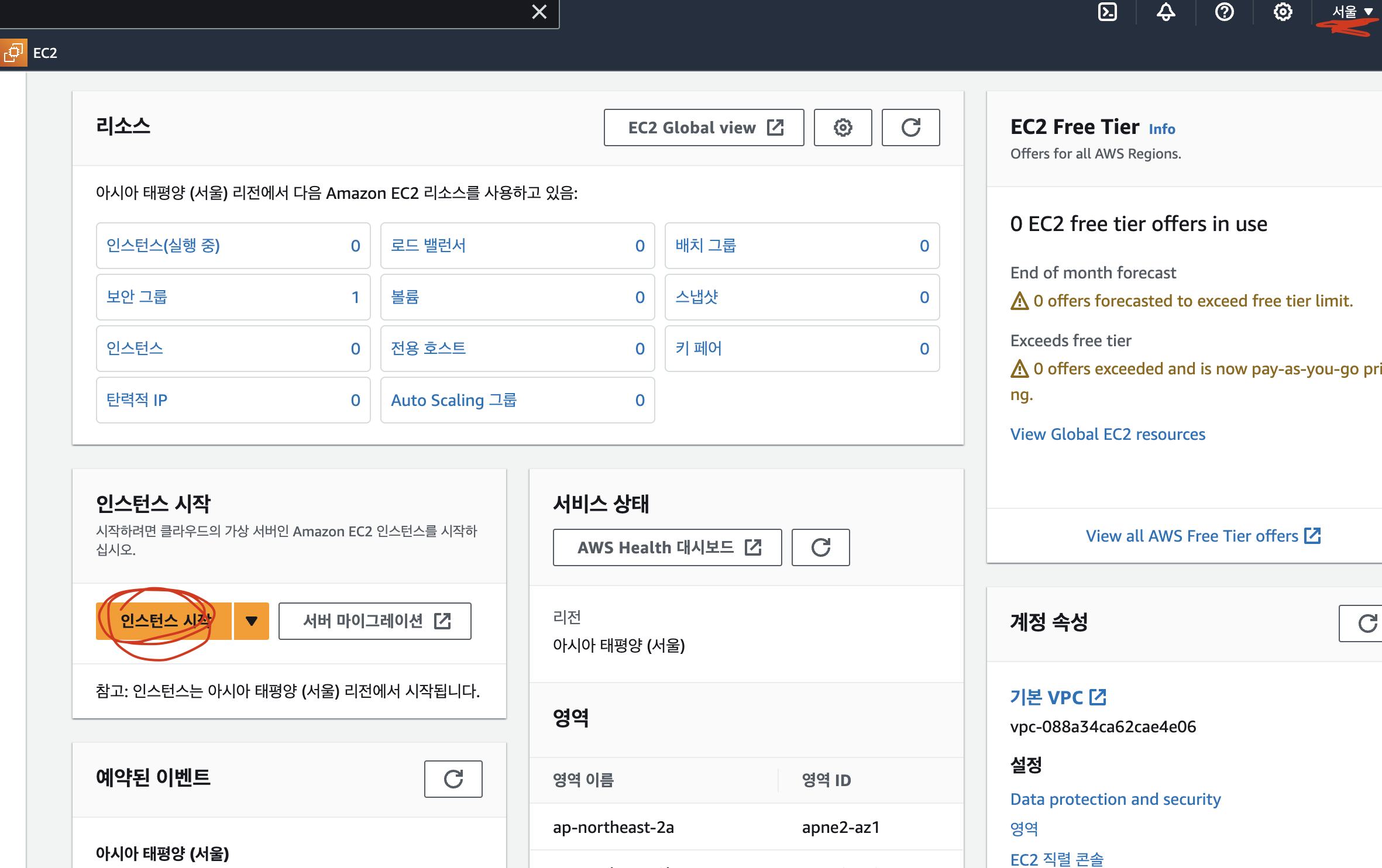Click the free tier forecast warning icon
1382x868 pixels.
[x=1019, y=301]
